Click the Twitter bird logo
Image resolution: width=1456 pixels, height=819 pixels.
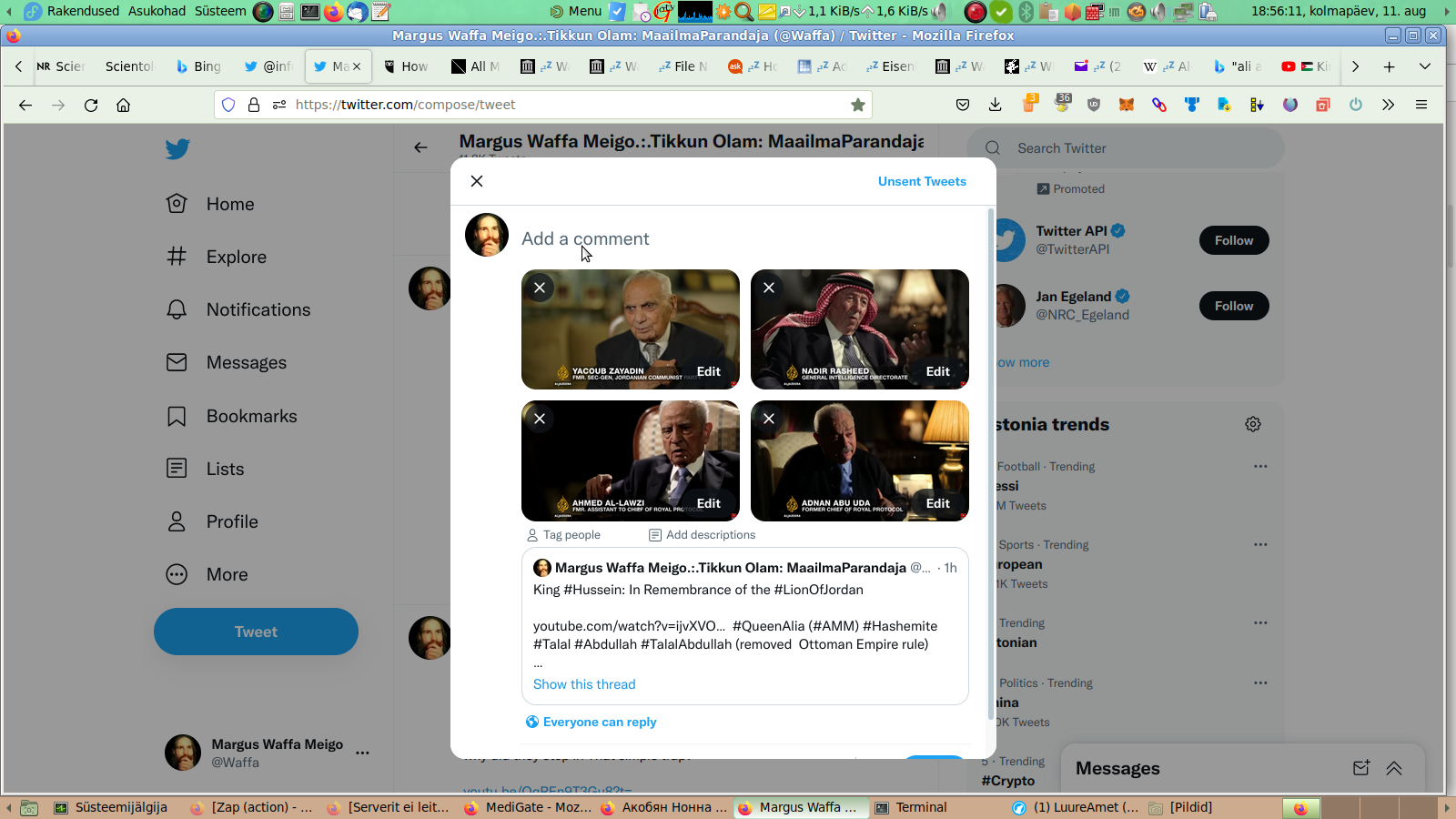(177, 148)
